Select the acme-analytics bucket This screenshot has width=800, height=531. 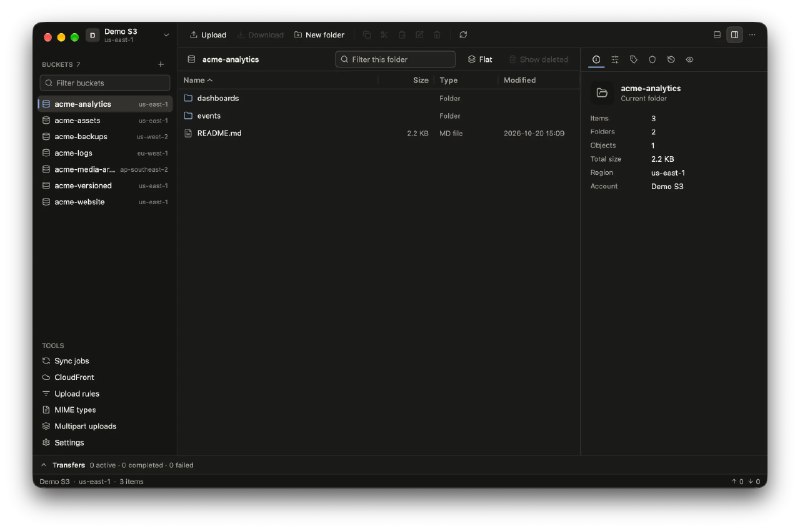(x=105, y=104)
